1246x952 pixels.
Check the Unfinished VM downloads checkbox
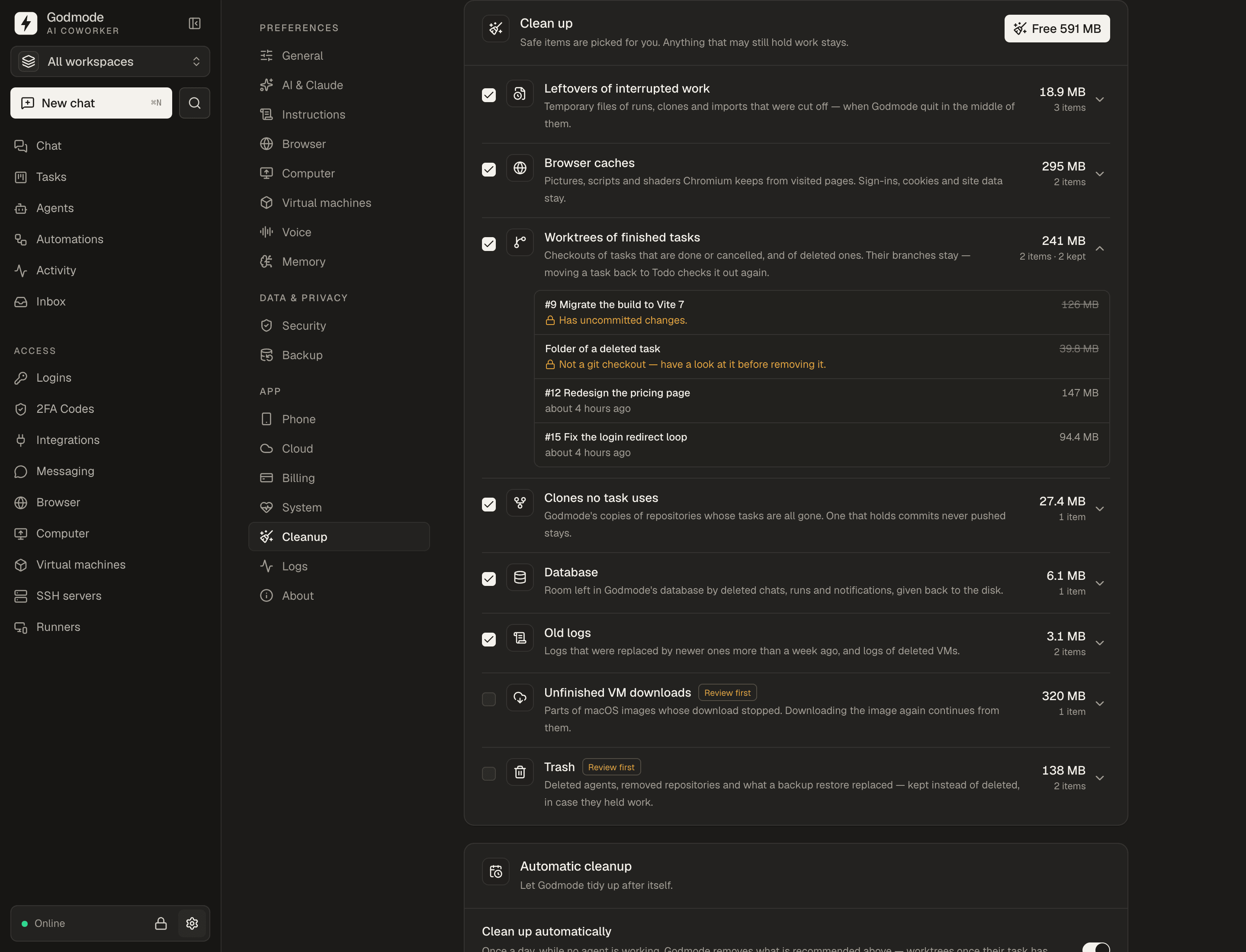[488, 699]
